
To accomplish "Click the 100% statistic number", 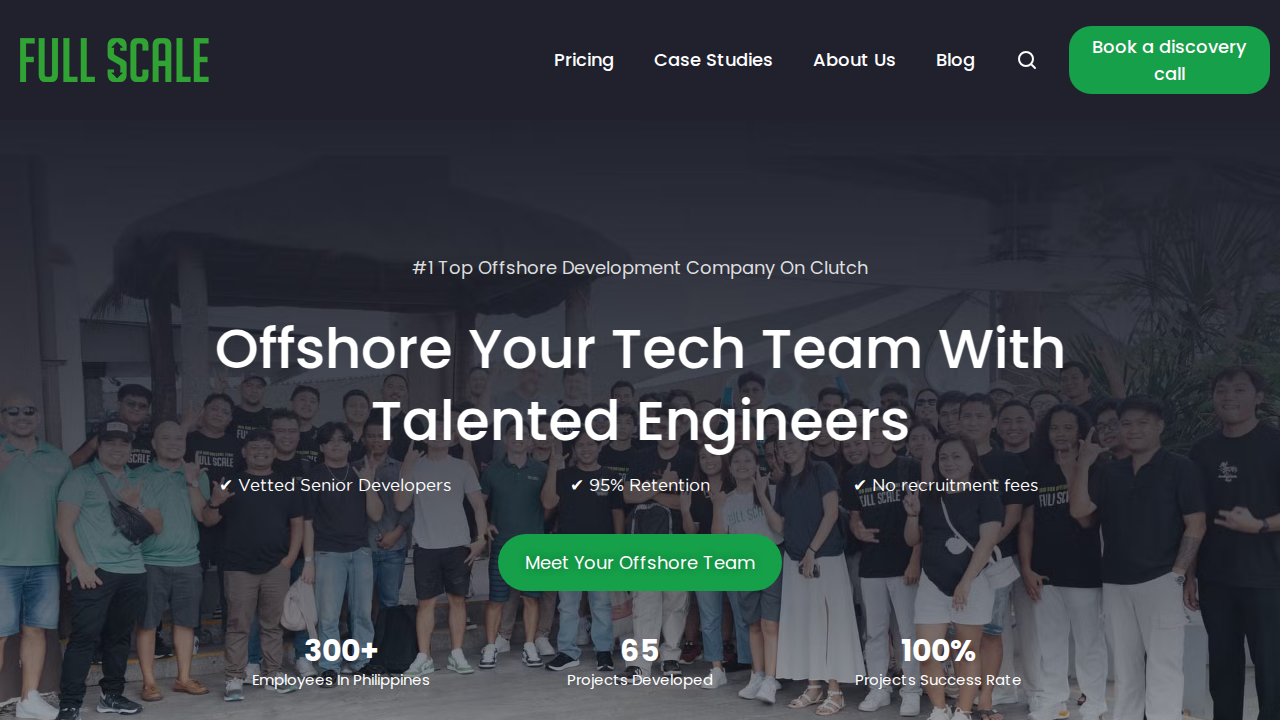I will pyautogui.click(x=938, y=651).
